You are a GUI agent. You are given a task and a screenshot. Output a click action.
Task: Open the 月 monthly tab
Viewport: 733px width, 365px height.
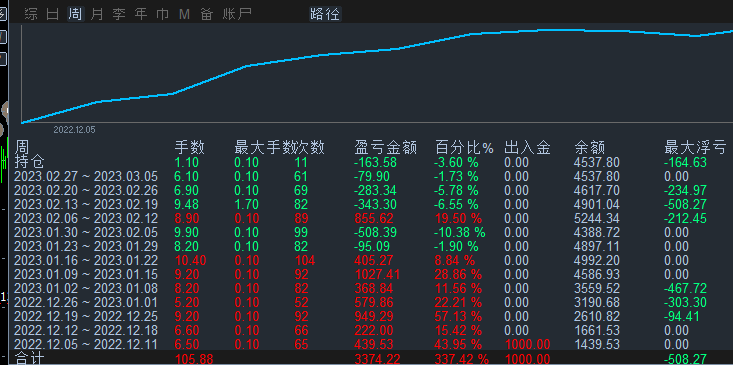97,14
